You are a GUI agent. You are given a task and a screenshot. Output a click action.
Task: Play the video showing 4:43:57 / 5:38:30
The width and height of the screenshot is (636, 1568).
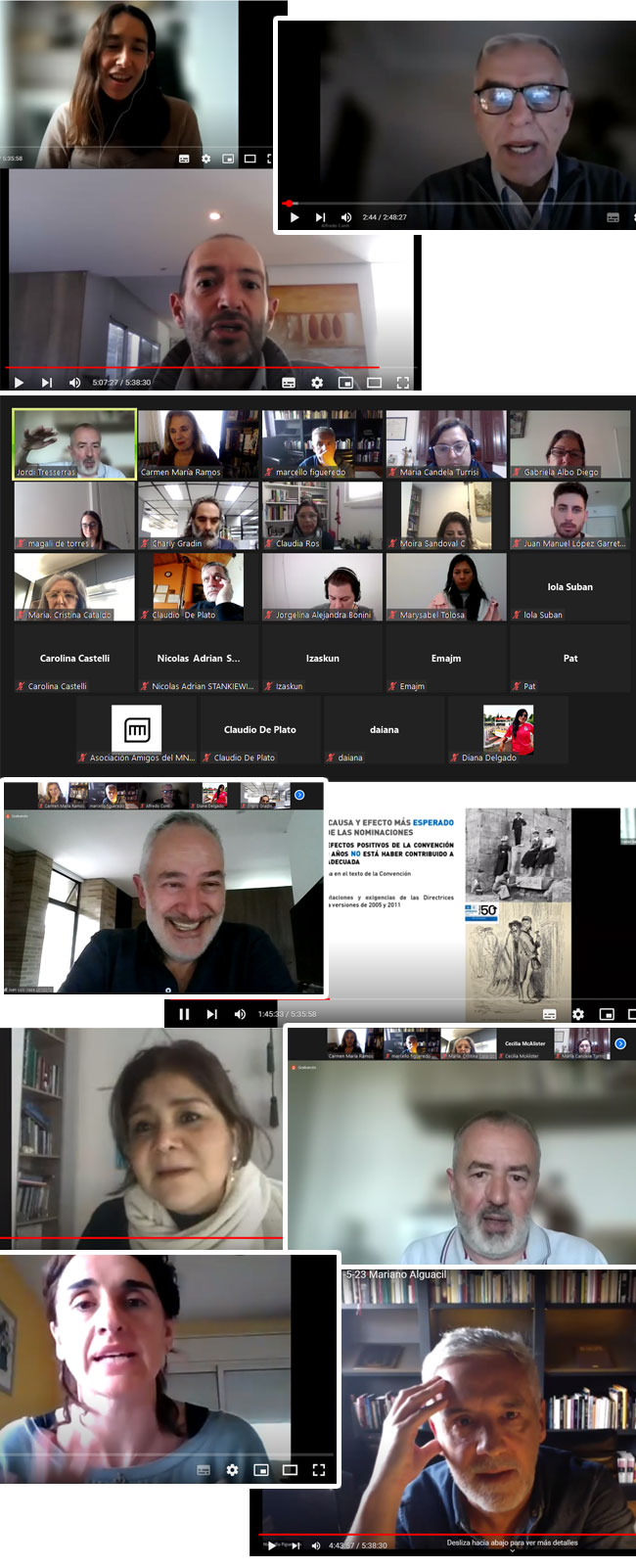[x=272, y=1545]
